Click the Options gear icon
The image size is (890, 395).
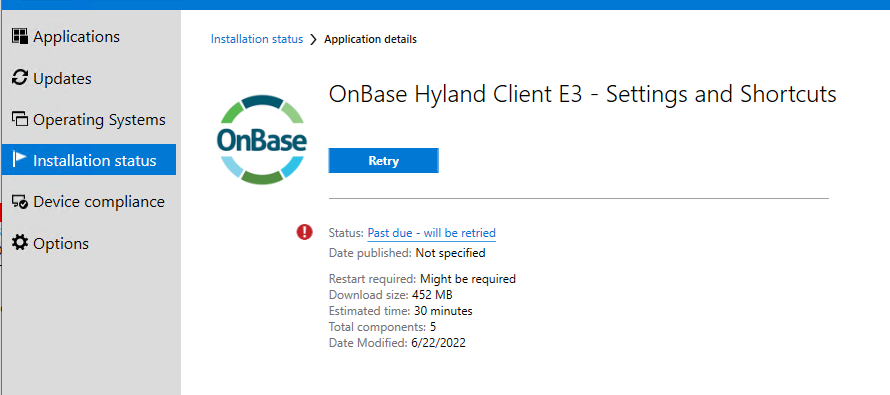coord(20,243)
